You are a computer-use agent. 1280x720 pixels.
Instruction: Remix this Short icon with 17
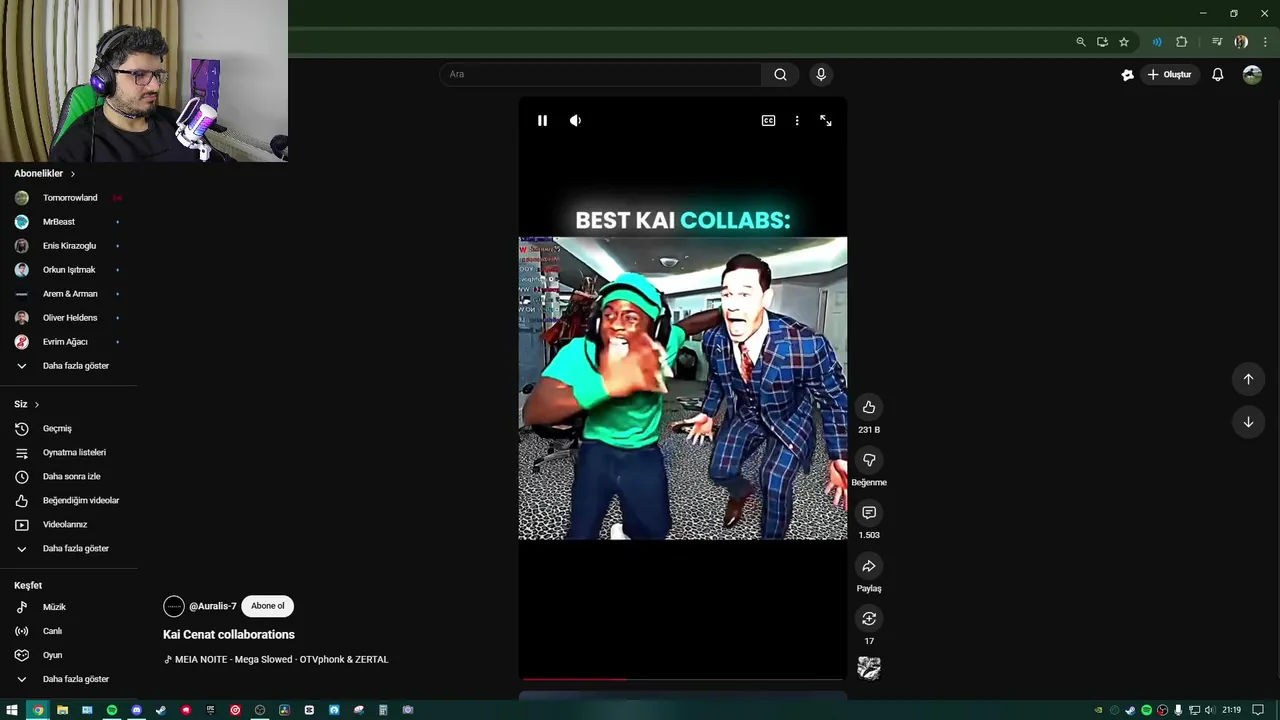click(x=869, y=619)
